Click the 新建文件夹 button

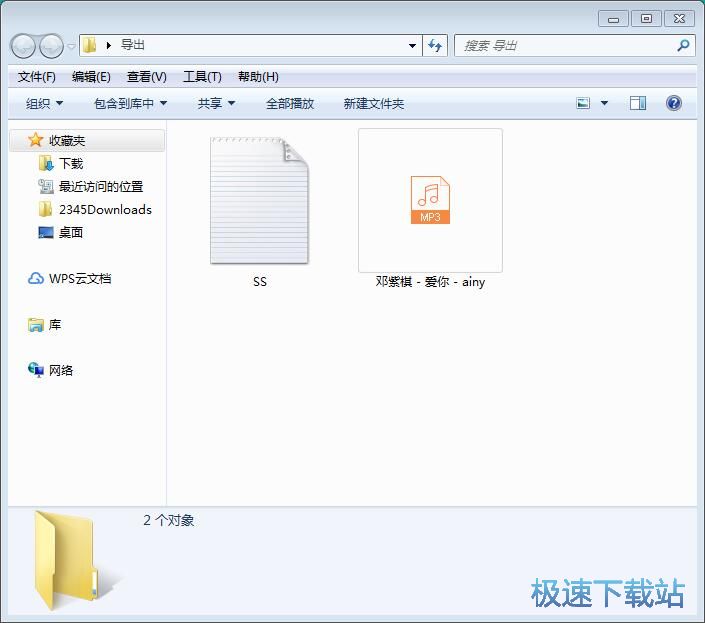[x=374, y=104]
